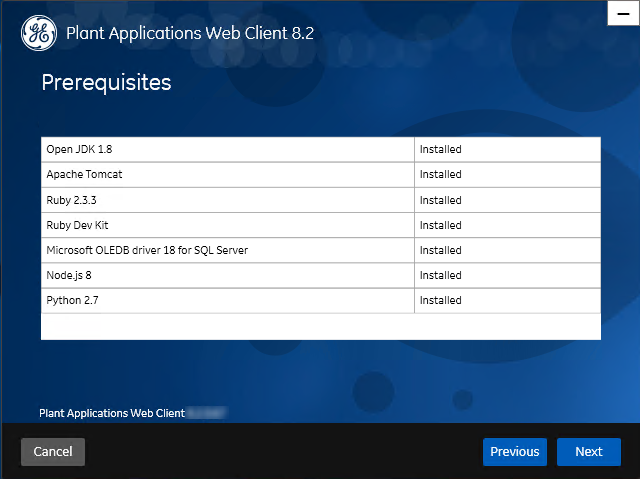The width and height of the screenshot is (640, 479).
Task: Select Microsoft OLEDB driver 18 row
Action: (x=321, y=250)
